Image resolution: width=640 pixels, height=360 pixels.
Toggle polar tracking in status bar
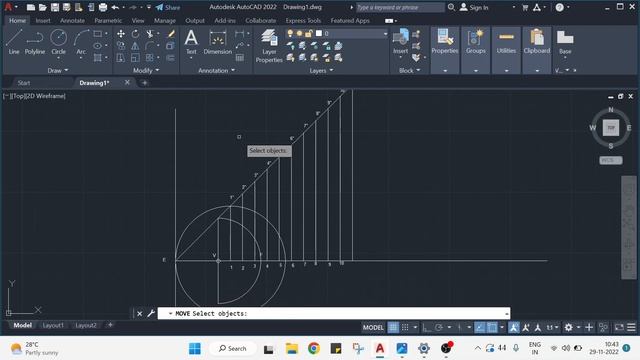[439, 327]
